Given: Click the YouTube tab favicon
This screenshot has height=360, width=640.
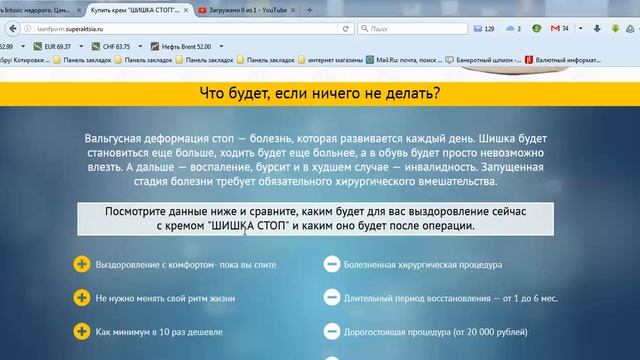Looking at the screenshot, I should click(202, 10).
